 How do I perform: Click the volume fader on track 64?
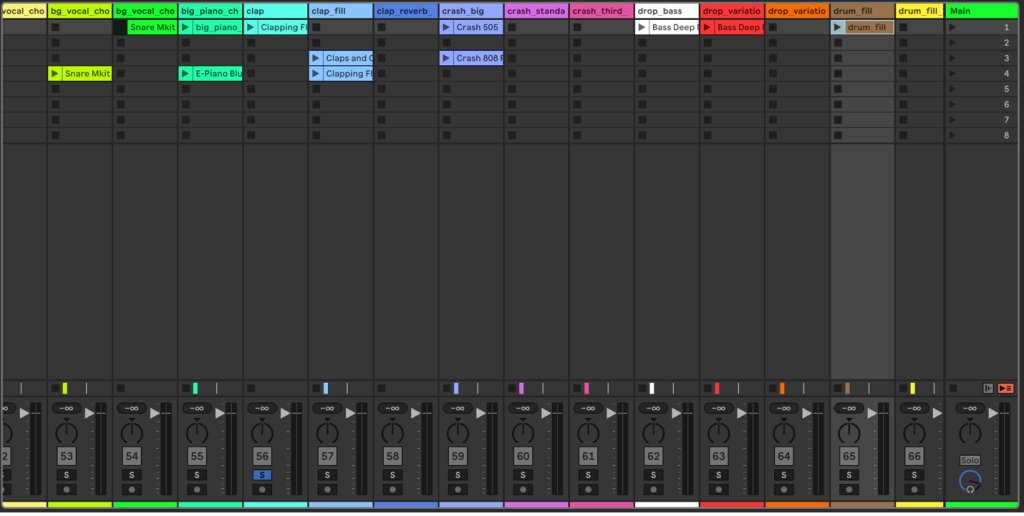[807, 413]
